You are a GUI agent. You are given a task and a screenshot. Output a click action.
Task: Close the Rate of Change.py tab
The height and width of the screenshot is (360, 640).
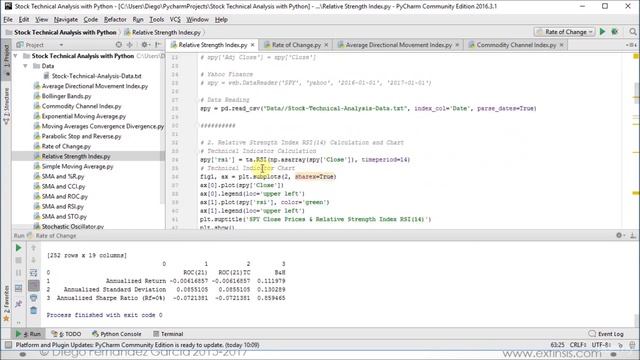tap(326, 45)
